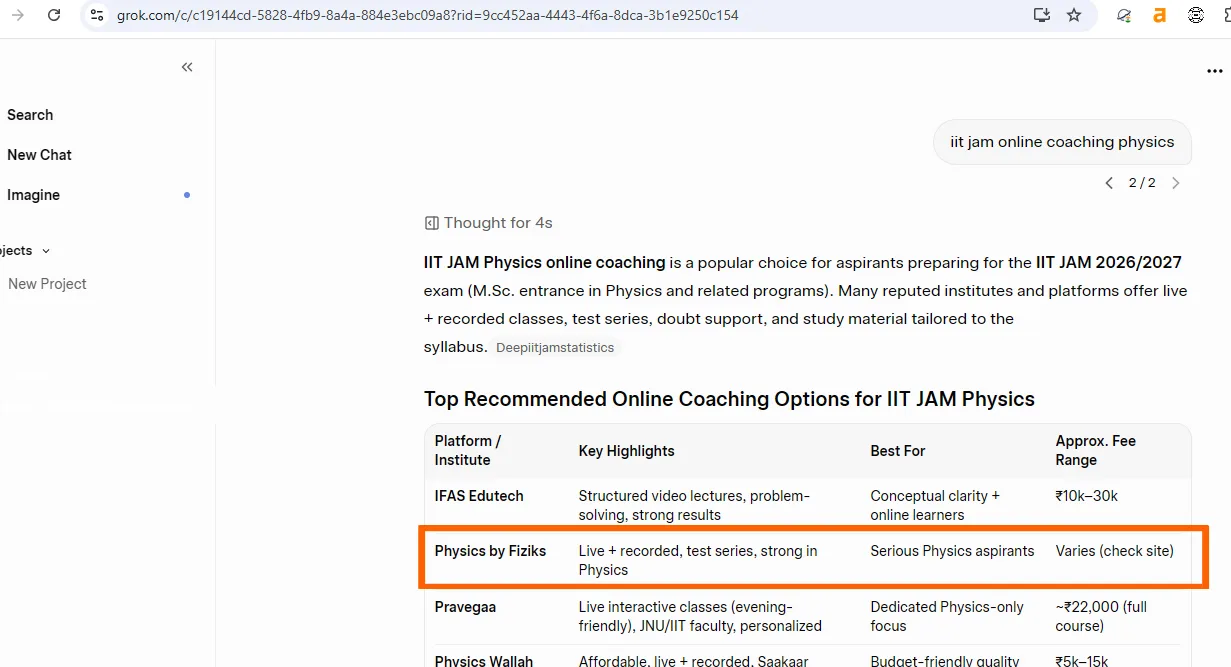Click the blue dot beside Imagine

[187, 195]
